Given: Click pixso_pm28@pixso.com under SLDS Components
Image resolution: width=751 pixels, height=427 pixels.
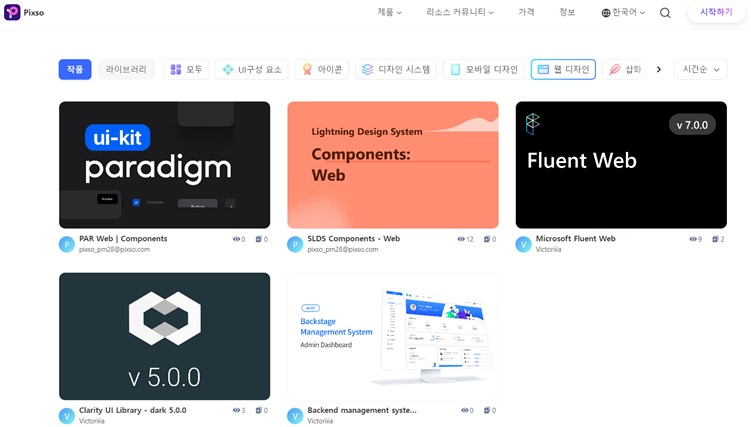Looking at the screenshot, I should [342, 249].
